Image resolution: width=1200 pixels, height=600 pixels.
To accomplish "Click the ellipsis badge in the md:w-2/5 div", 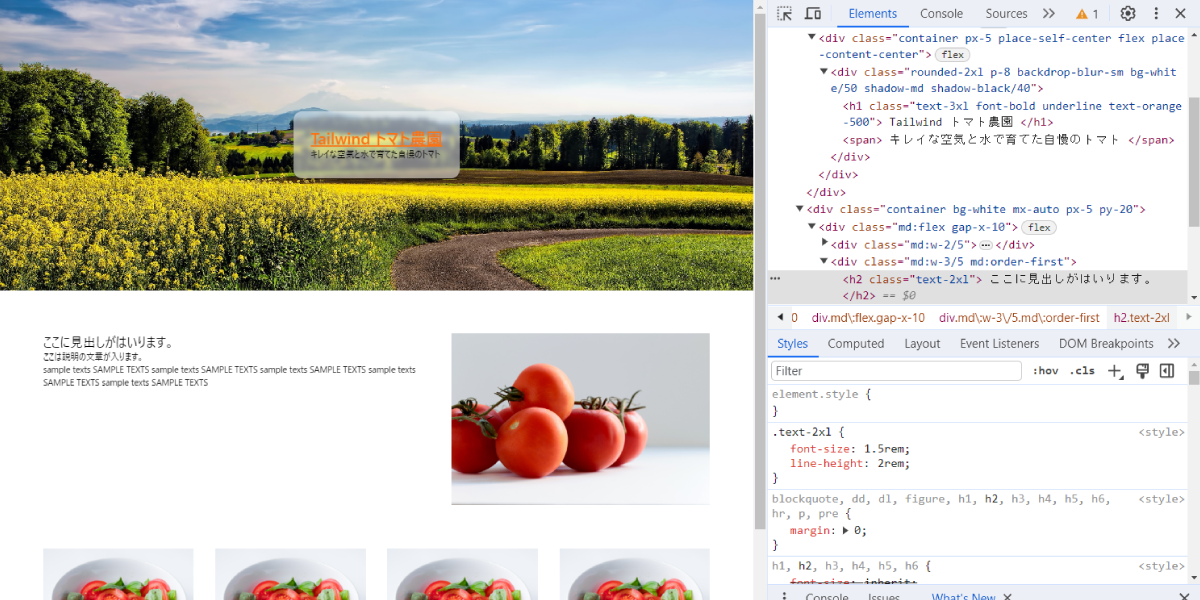I will [985, 245].
